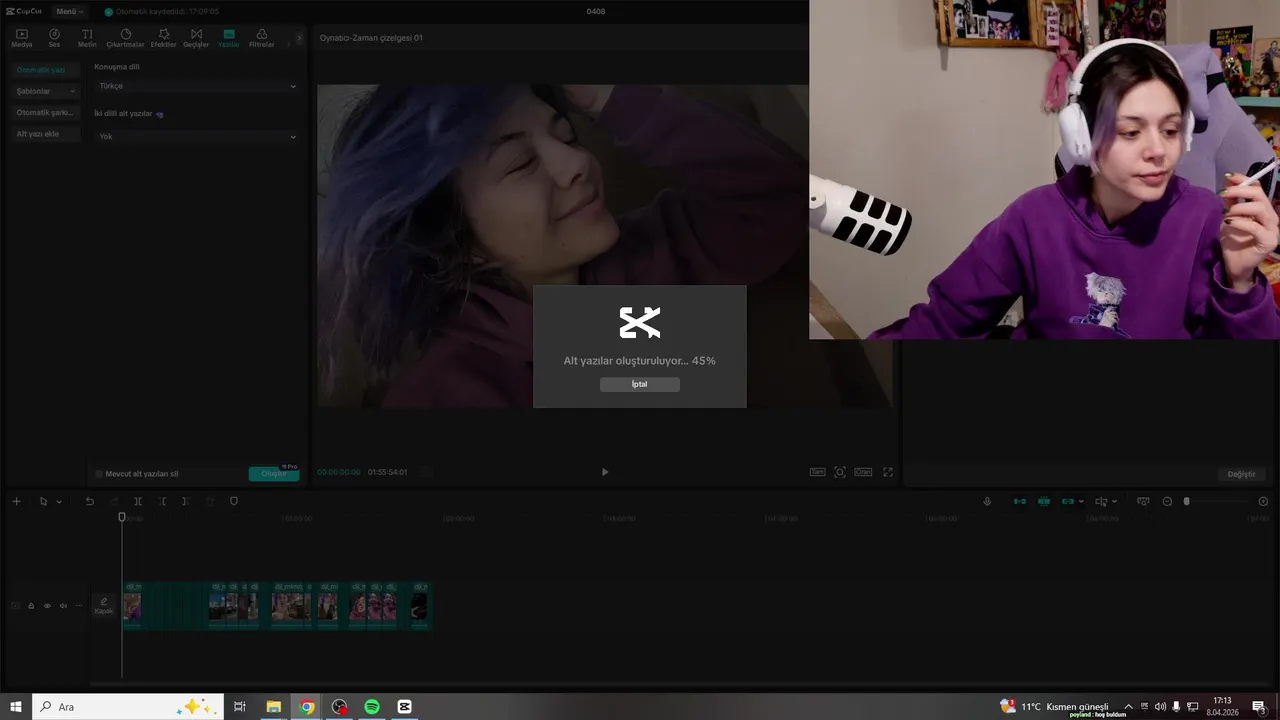
Task: Undo the last action
Action: coord(89,501)
